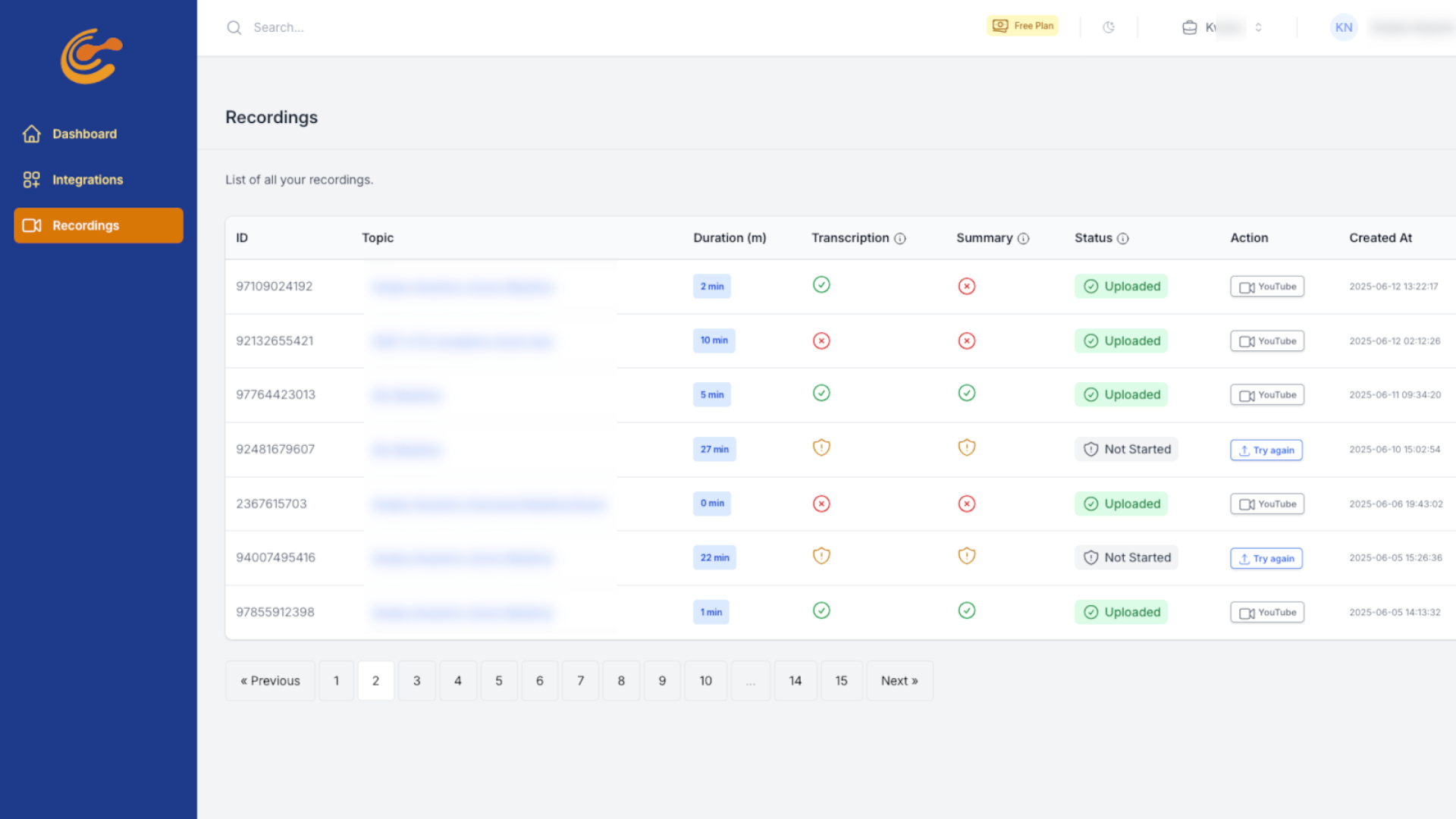Click recording ID 2367615703
The width and height of the screenshot is (1456, 819).
(x=271, y=504)
